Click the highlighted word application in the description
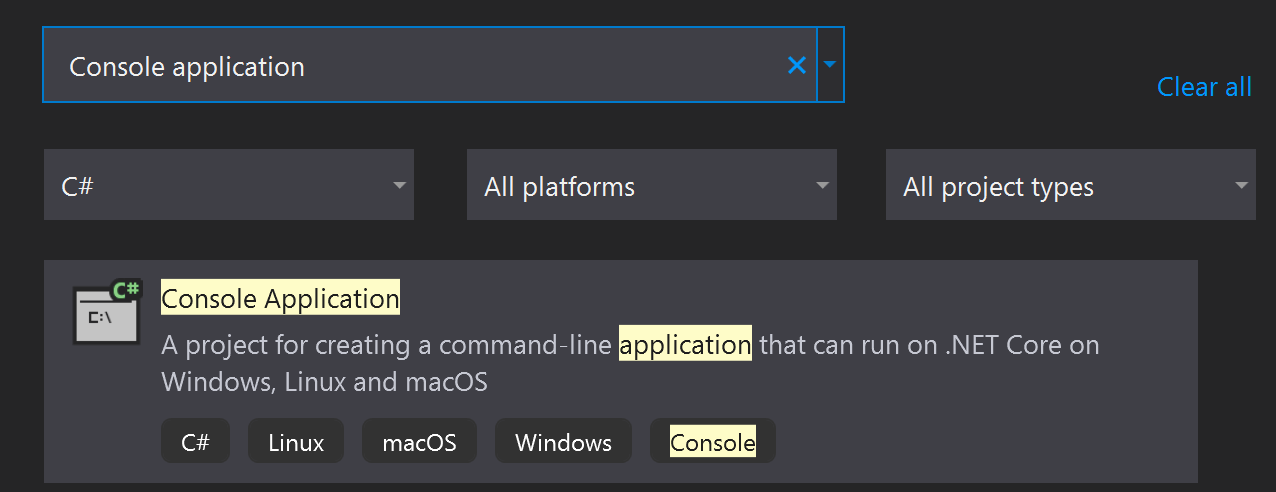 [x=685, y=345]
